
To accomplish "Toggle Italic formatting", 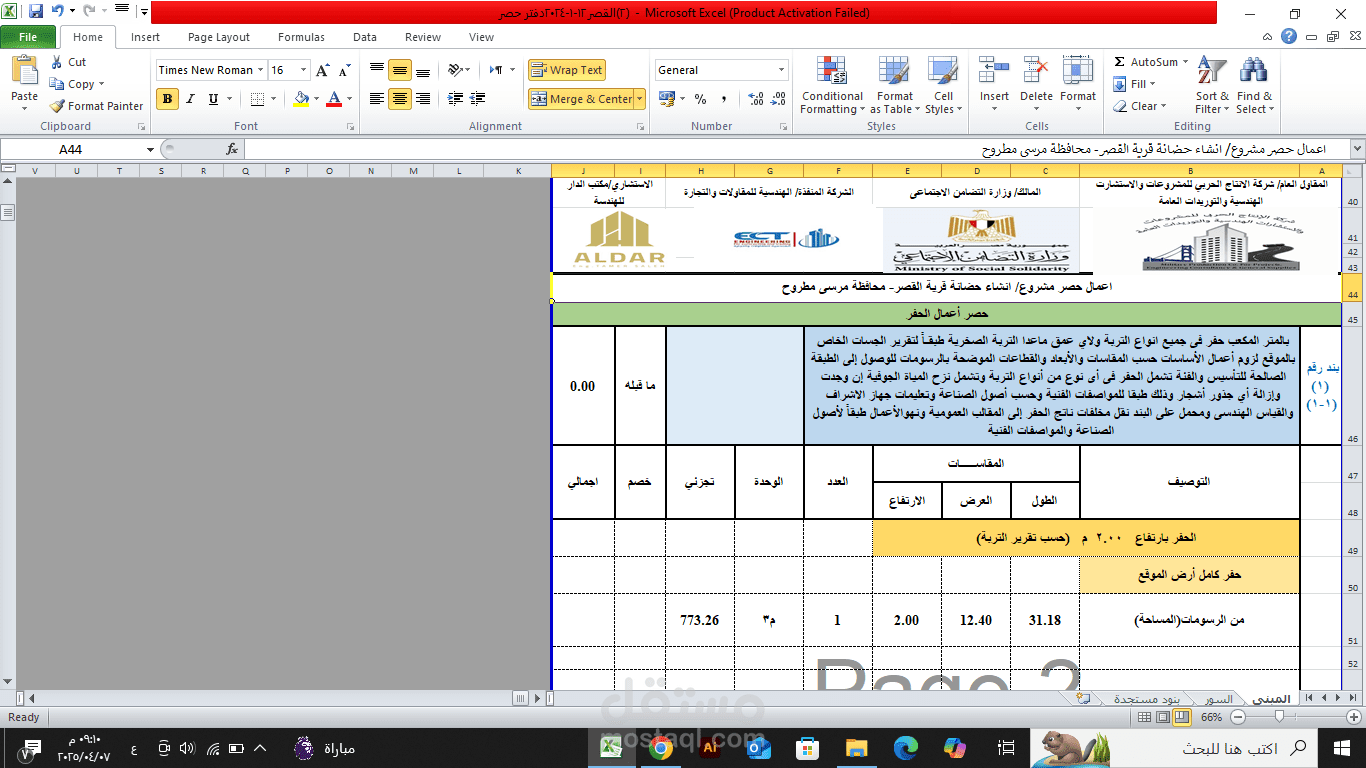I will (x=189, y=99).
